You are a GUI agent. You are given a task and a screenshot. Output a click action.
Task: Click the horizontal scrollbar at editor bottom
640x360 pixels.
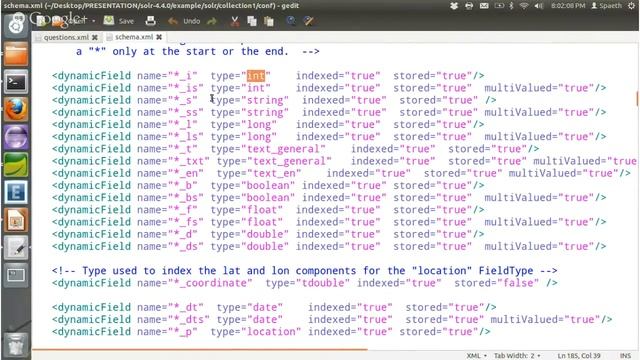[200, 349]
